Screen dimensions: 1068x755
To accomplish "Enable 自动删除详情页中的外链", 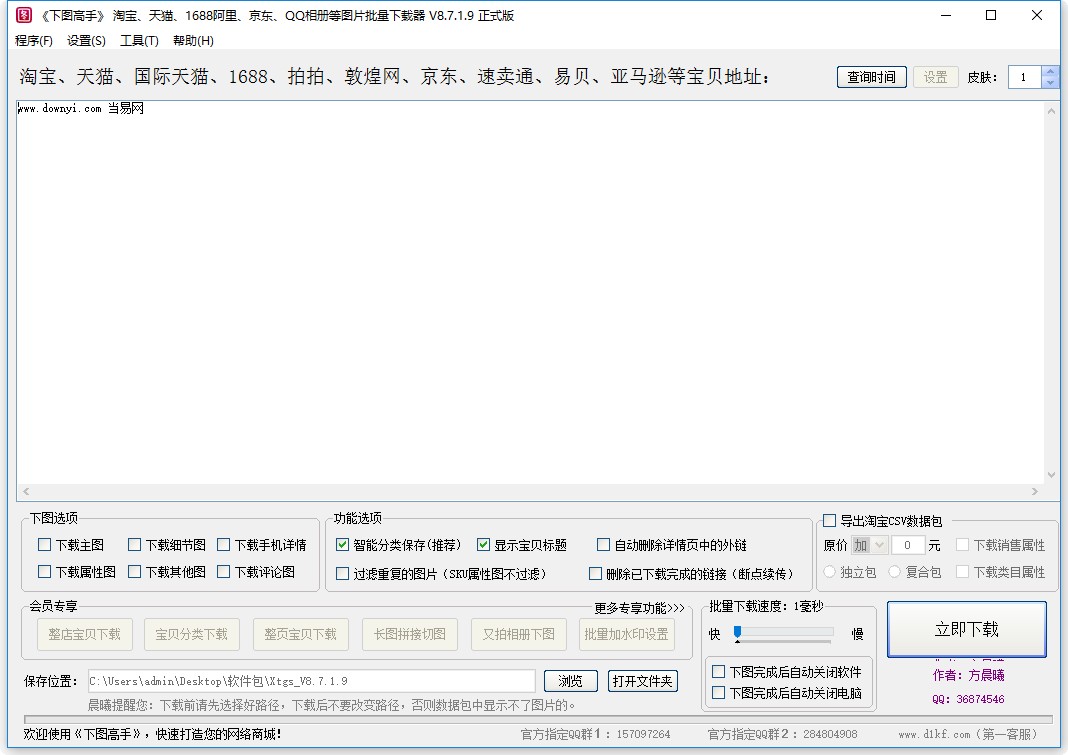I will pos(603,545).
